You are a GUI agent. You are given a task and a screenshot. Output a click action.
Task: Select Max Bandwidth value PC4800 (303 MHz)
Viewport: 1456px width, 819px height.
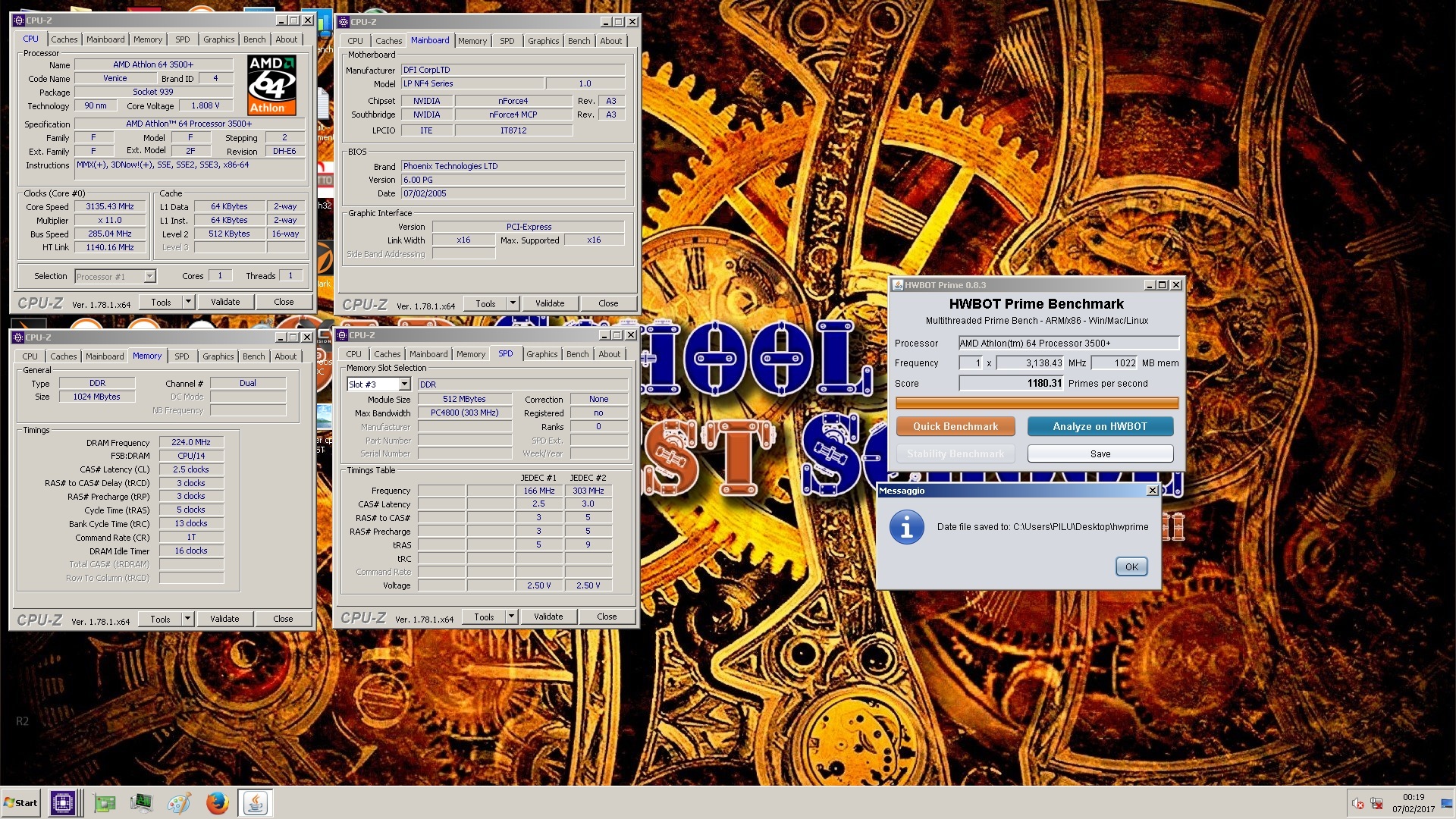(x=465, y=413)
